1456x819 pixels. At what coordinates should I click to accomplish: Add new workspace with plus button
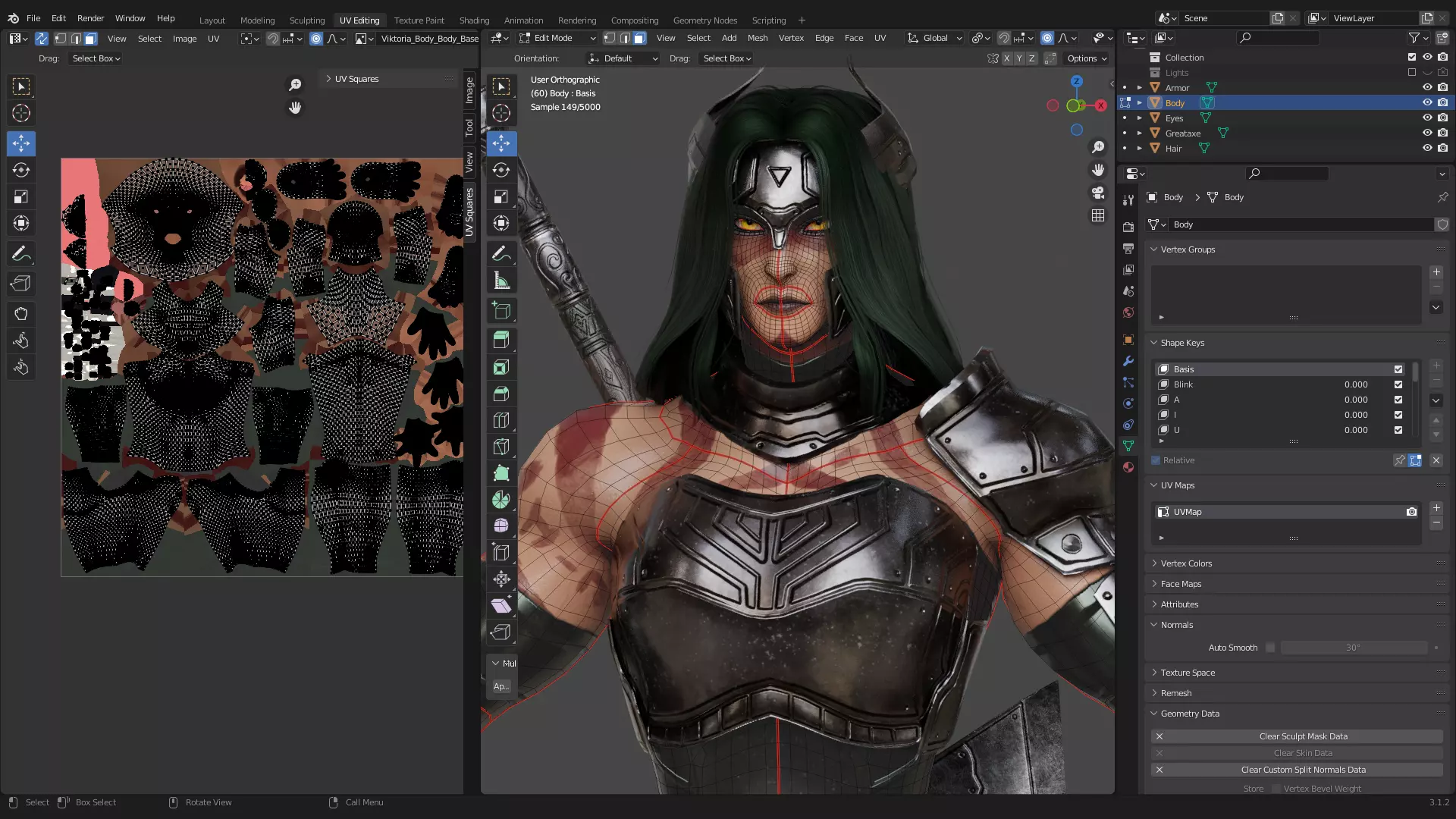tap(802, 20)
